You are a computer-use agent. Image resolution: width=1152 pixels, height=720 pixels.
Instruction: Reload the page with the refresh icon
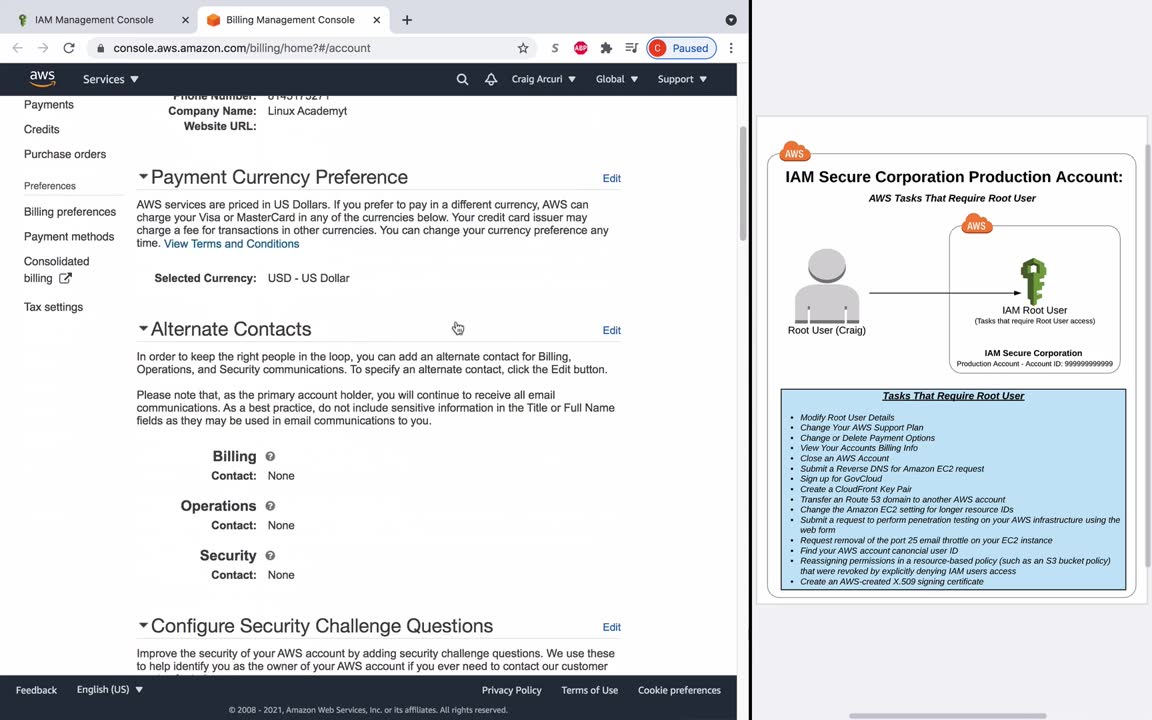[x=69, y=48]
